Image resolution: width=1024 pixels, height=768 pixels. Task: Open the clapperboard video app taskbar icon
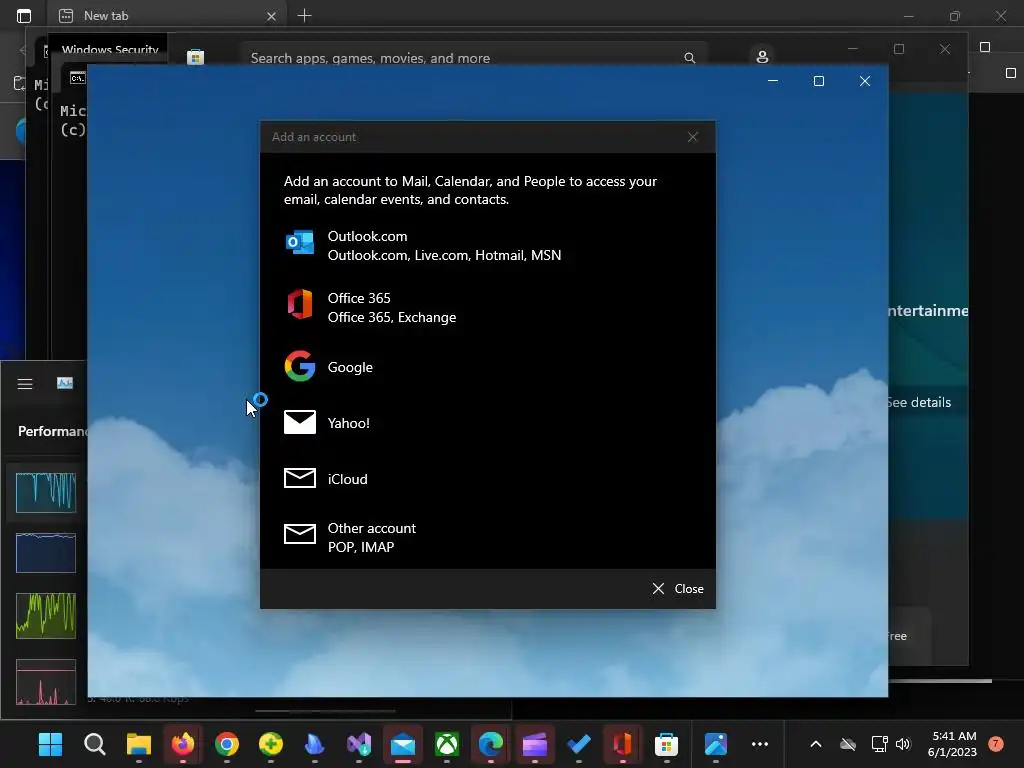tap(535, 744)
